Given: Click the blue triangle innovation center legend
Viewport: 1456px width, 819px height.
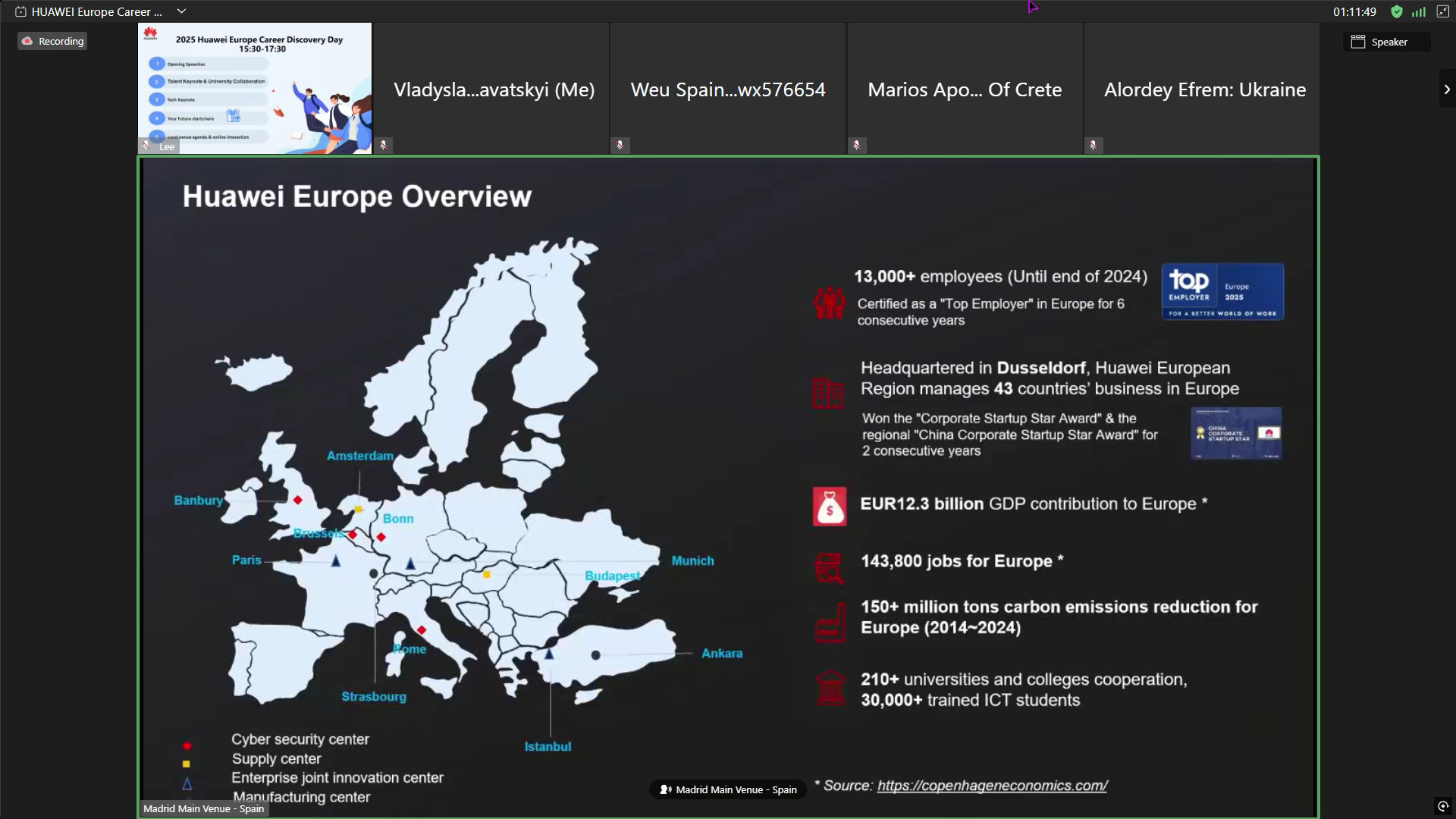Looking at the screenshot, I should pos(187,783).
